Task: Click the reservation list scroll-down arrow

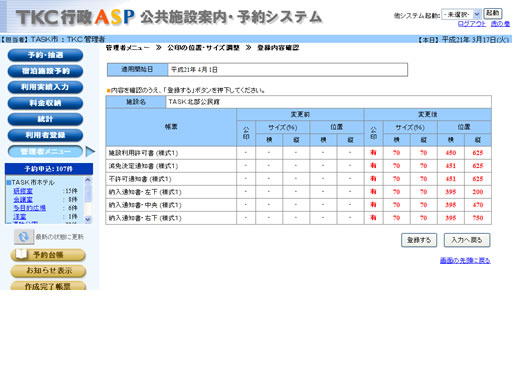Action: point(88,219)
